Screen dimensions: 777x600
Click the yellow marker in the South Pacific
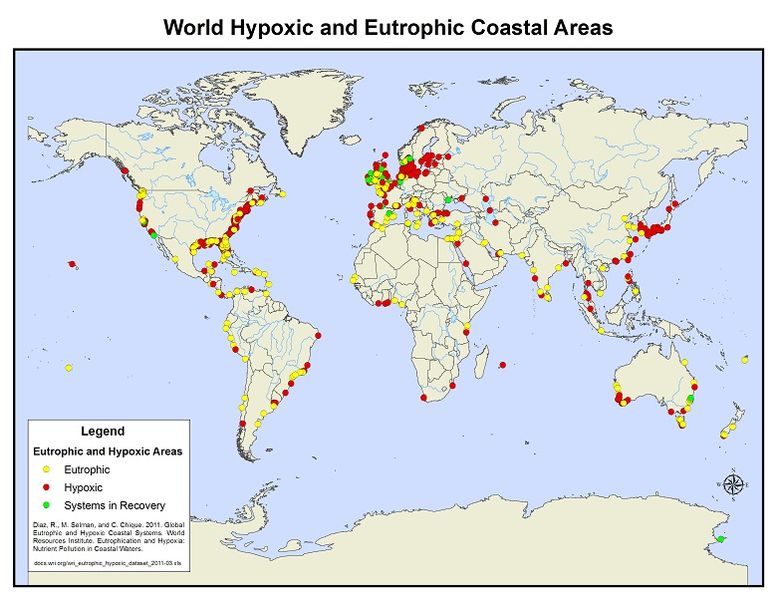69,368
